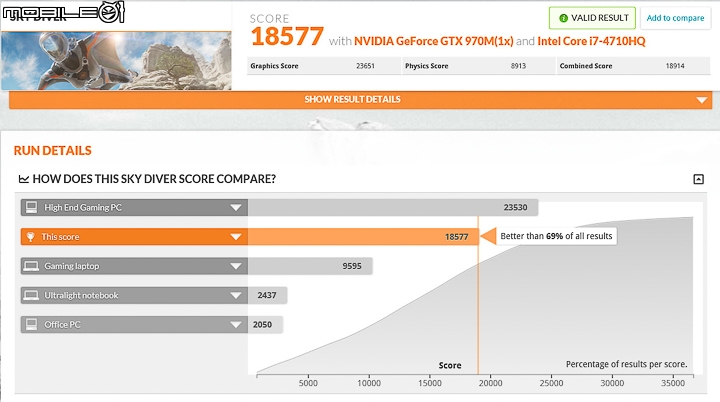The width and height of the screenshot is (720, 402).
Task: Click Intel Core i7-4710HQ link
Action: (591, 41)
